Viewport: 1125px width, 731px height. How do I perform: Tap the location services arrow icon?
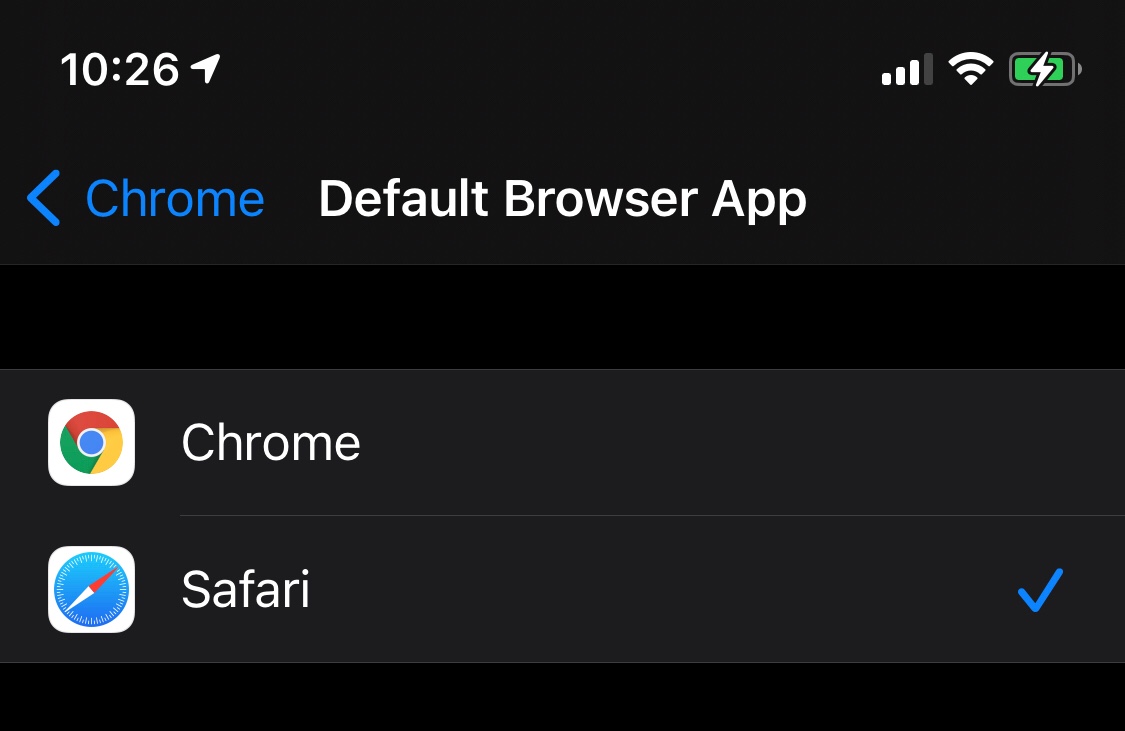pyautogui.click(x=206, y=69)
